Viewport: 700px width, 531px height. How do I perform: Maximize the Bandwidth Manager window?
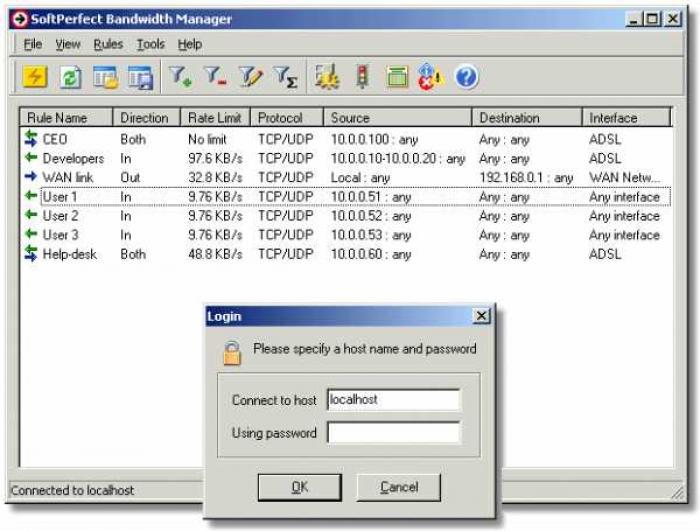(x=653, y=19)
